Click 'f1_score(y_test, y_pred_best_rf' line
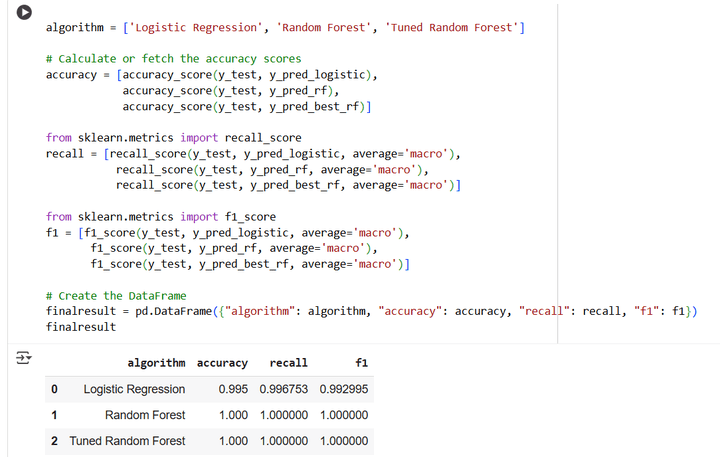The width and height of the screenshot is (720, 457). [250, 264]
